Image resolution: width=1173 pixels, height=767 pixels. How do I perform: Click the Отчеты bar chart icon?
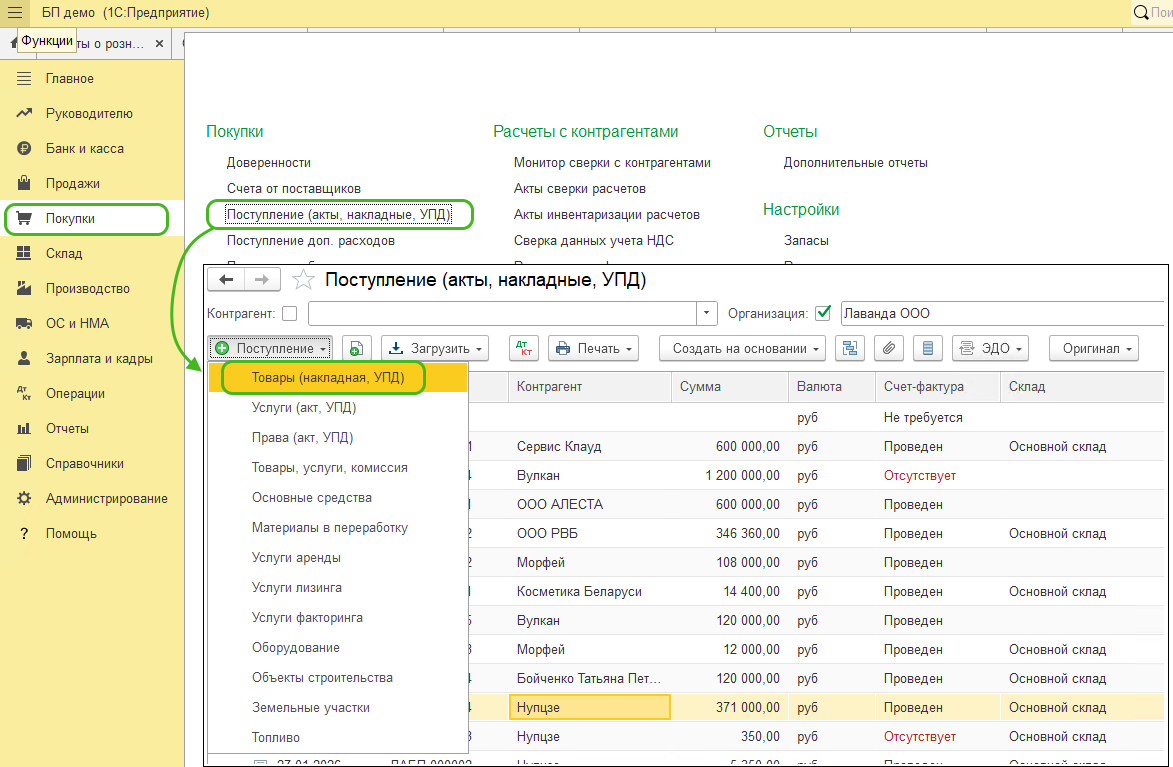pos(24,429)
